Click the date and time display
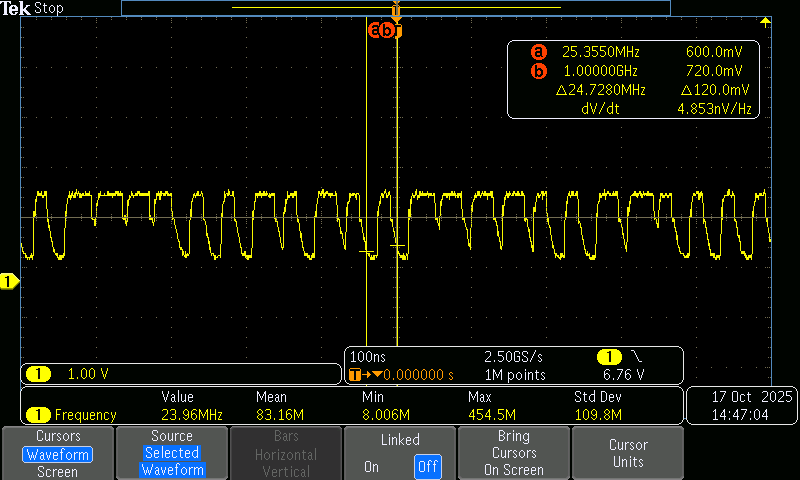Image resolution: width=800 pixels, height=480 pixels. 741,405
